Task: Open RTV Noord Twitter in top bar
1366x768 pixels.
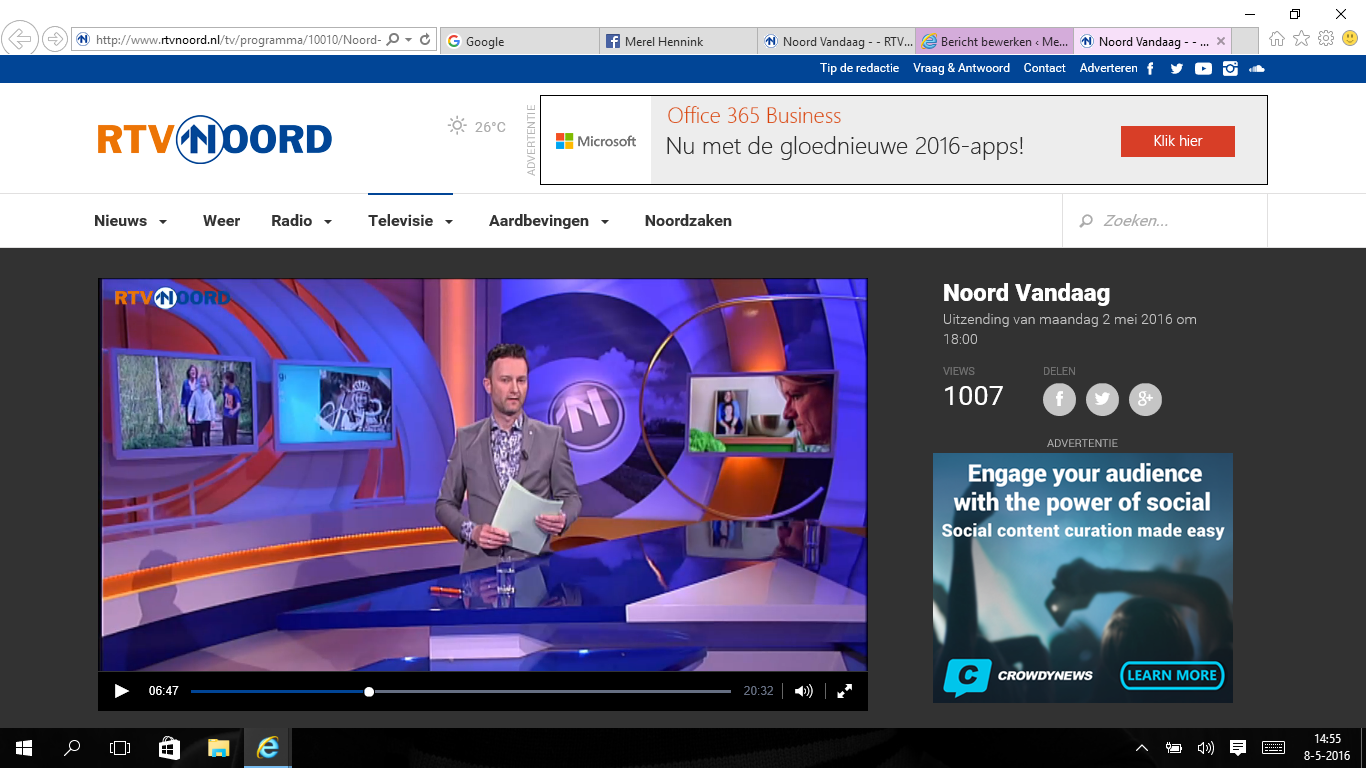Action: click(x=1176, y=69)
